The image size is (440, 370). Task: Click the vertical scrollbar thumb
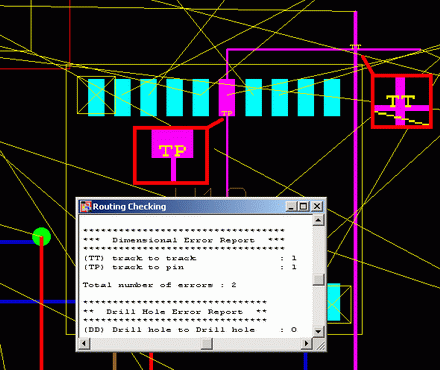(x=318, y=279)
